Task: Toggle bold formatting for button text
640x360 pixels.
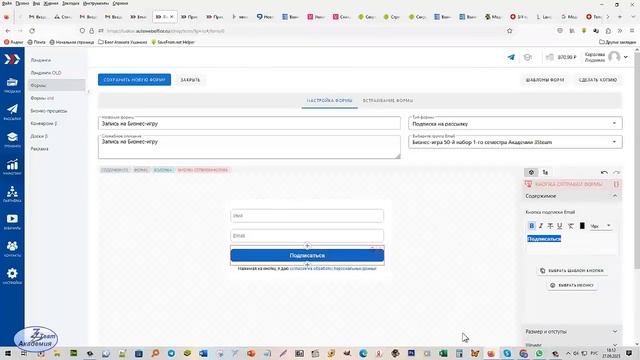Action: pos(531,226)
